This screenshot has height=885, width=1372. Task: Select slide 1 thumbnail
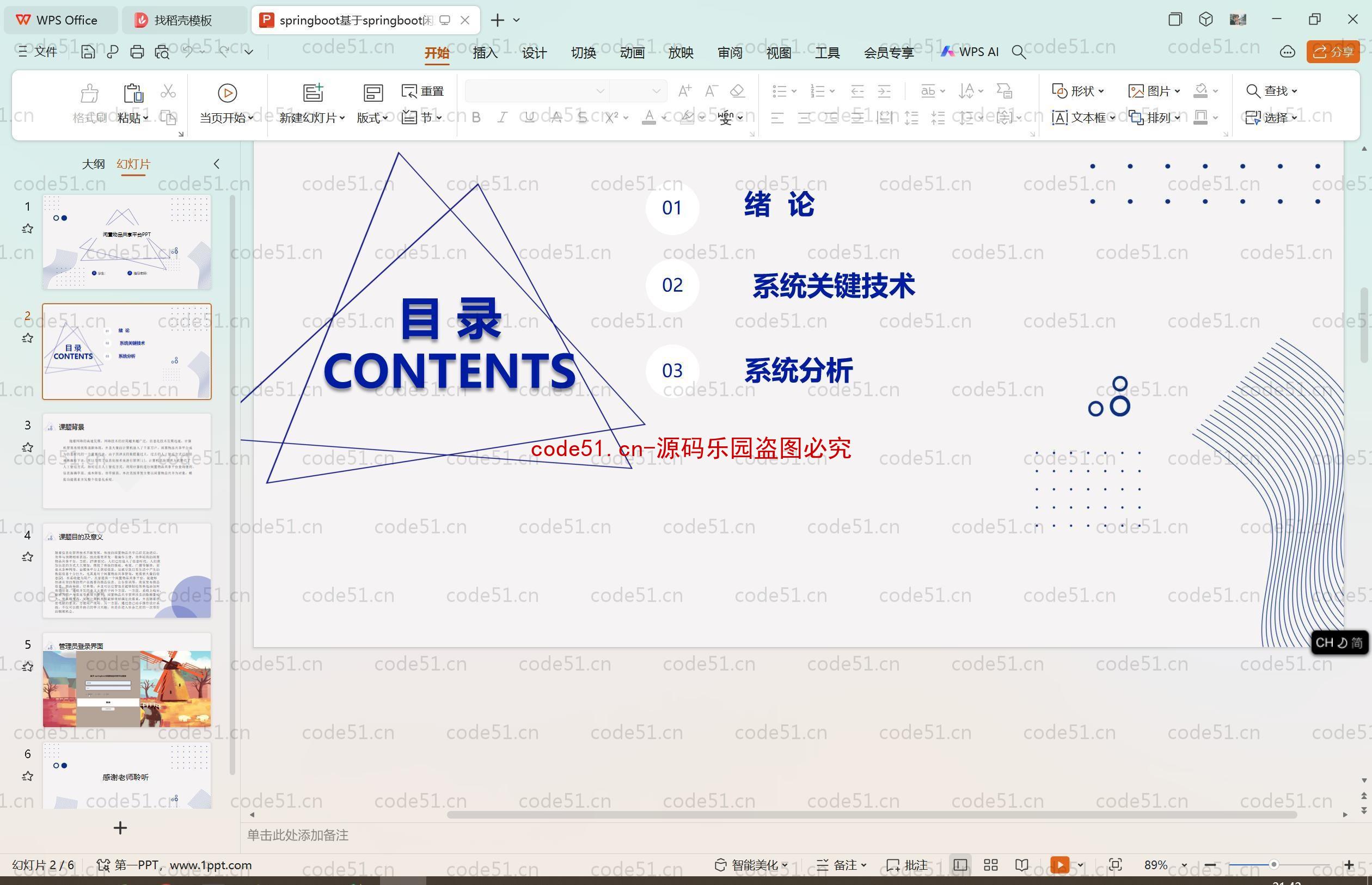click(x=126, y=242)
